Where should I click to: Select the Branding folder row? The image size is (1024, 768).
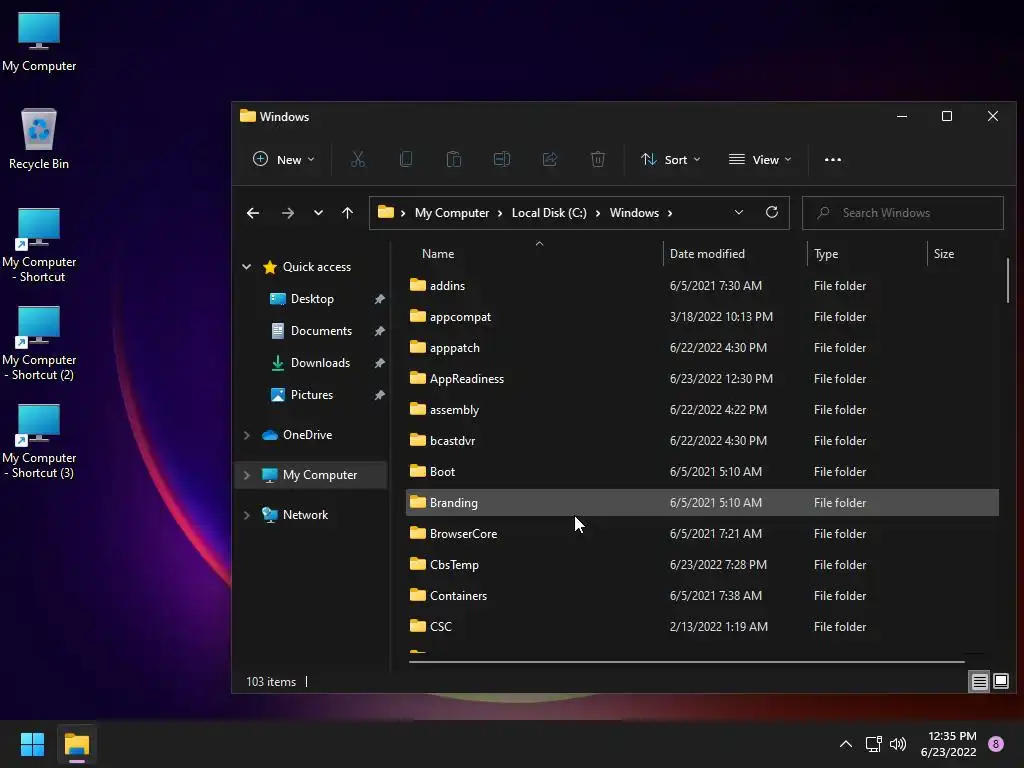[x=702, y=503]
